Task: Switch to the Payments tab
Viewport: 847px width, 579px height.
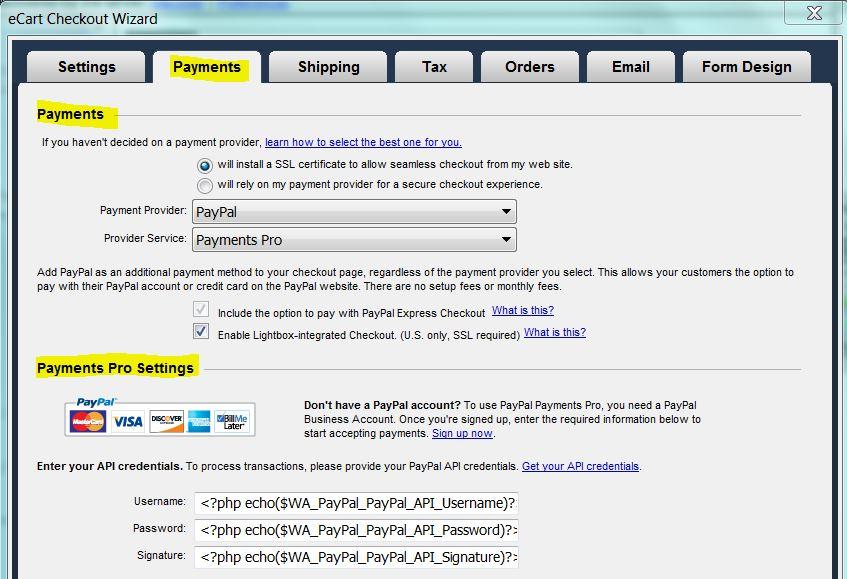Action: pyautogui.click(x=207, y=67)
